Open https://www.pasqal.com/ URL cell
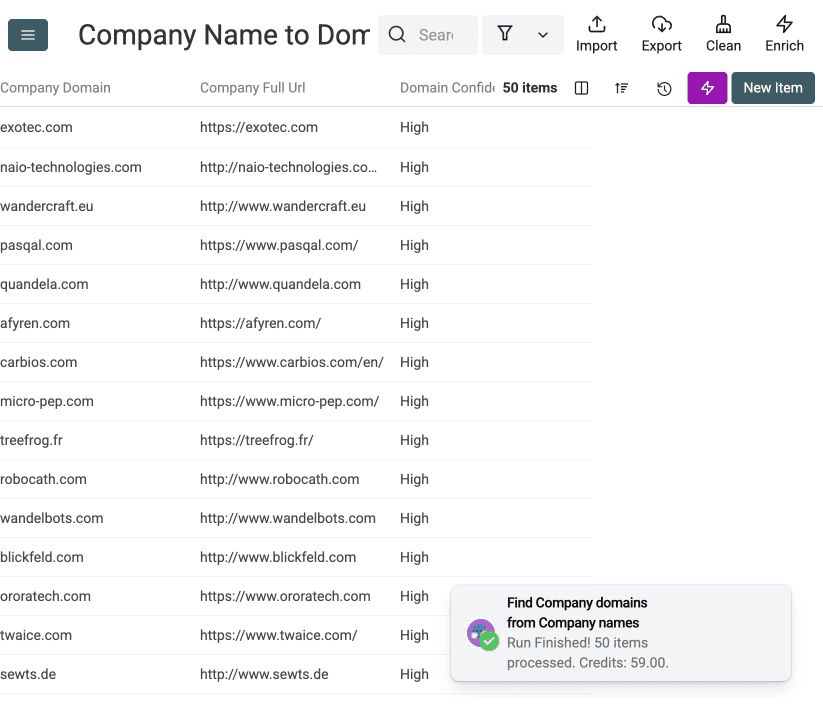This screenshot has height=705, width=823. tap(279, 245)
